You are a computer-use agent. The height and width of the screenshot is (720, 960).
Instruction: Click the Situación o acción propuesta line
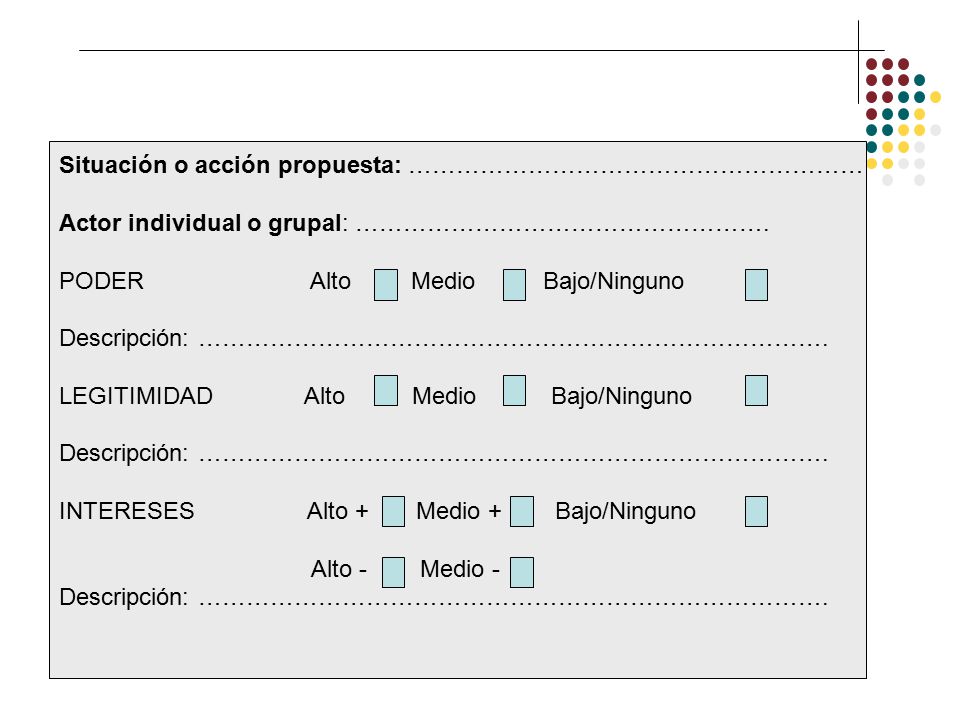tap(636, 171)
